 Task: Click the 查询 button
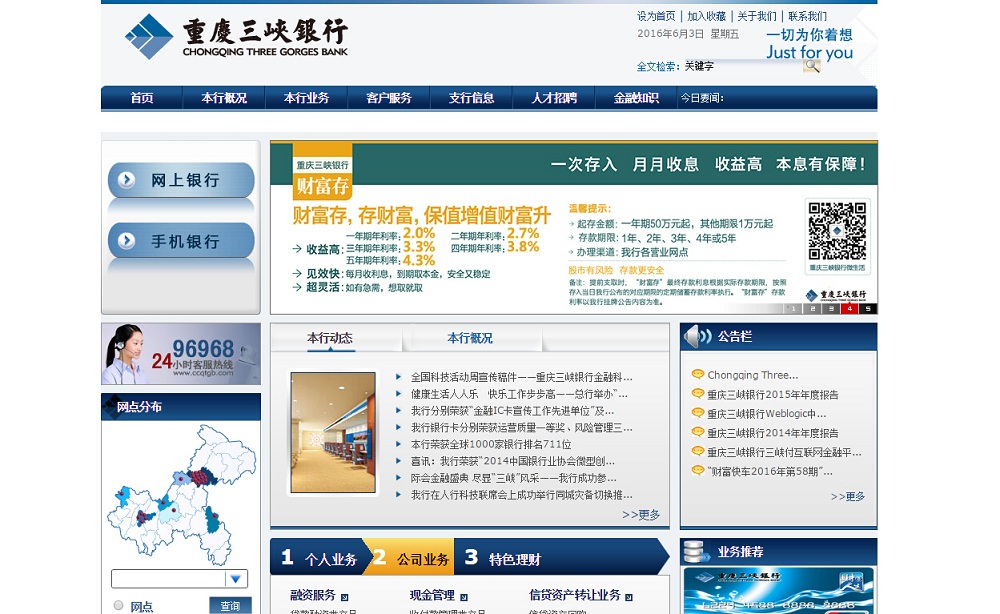coord(230,605)
